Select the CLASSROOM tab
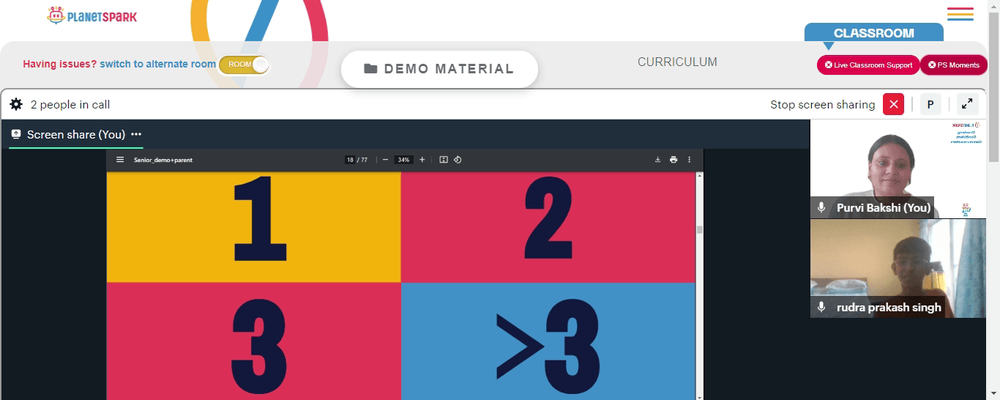The width and height of the screenshot is (1000, 400). pos(874,33)
